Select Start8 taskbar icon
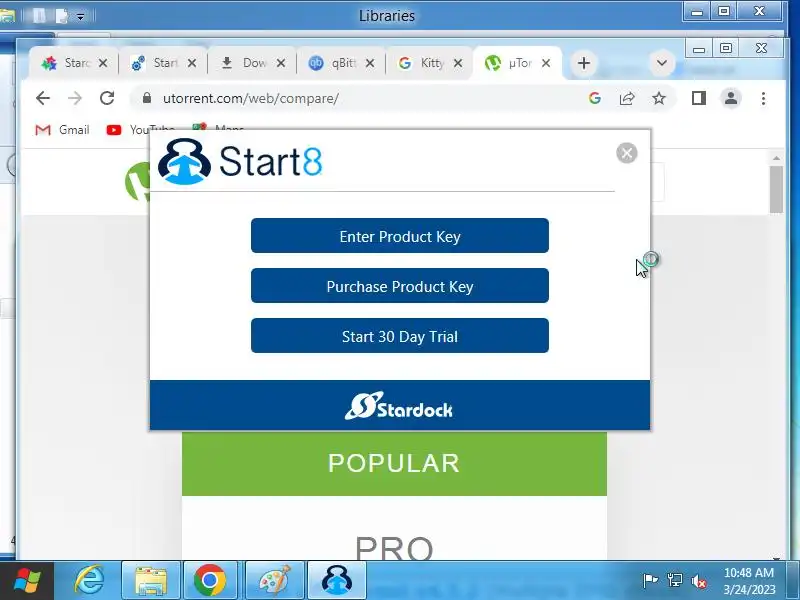 tap(336, 581)
